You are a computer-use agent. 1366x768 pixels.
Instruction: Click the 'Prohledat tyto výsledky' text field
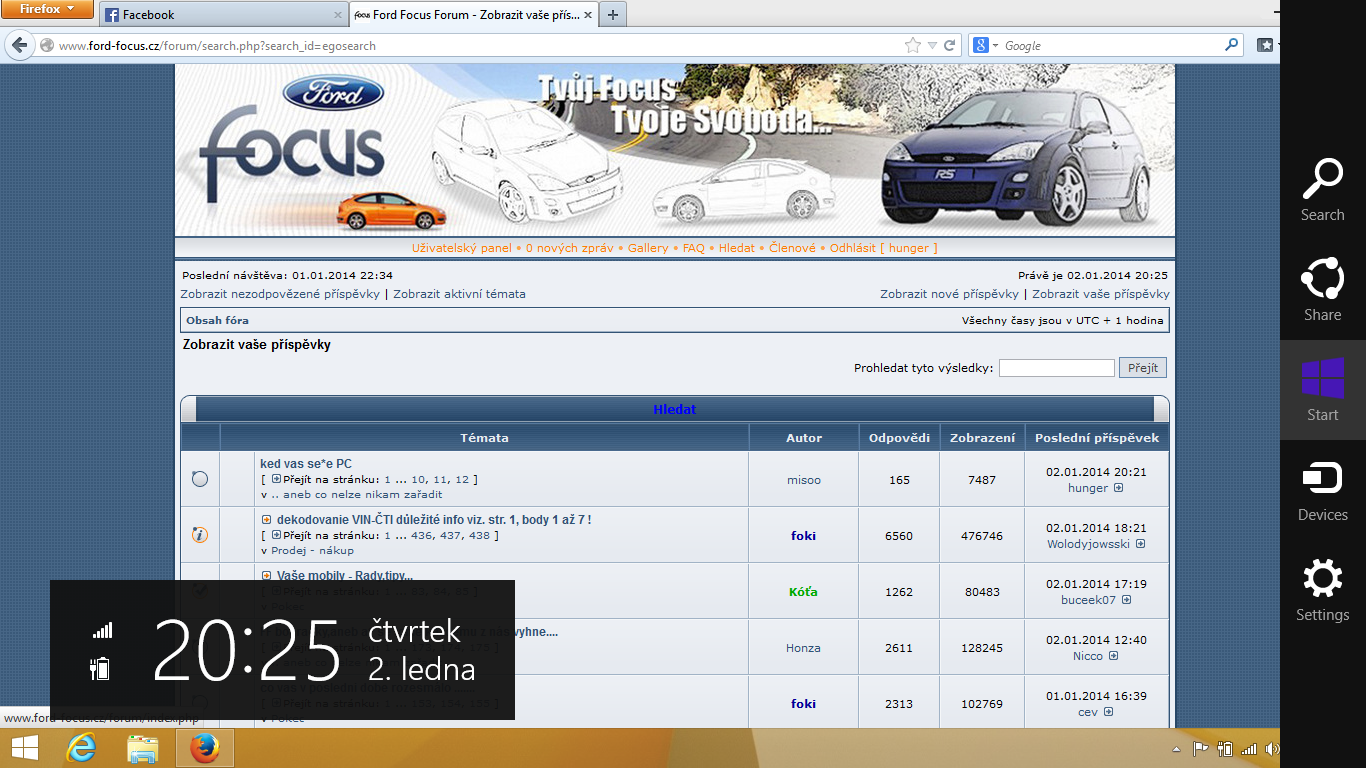(1056, 368)
